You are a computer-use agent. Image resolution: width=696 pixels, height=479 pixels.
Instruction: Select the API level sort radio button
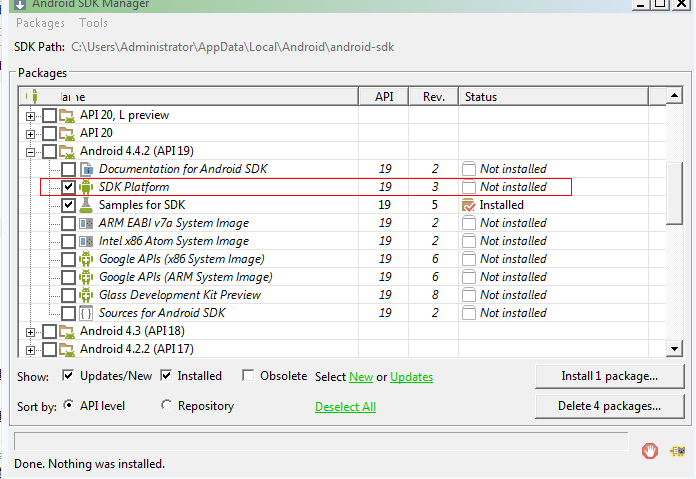coord(68,405)
